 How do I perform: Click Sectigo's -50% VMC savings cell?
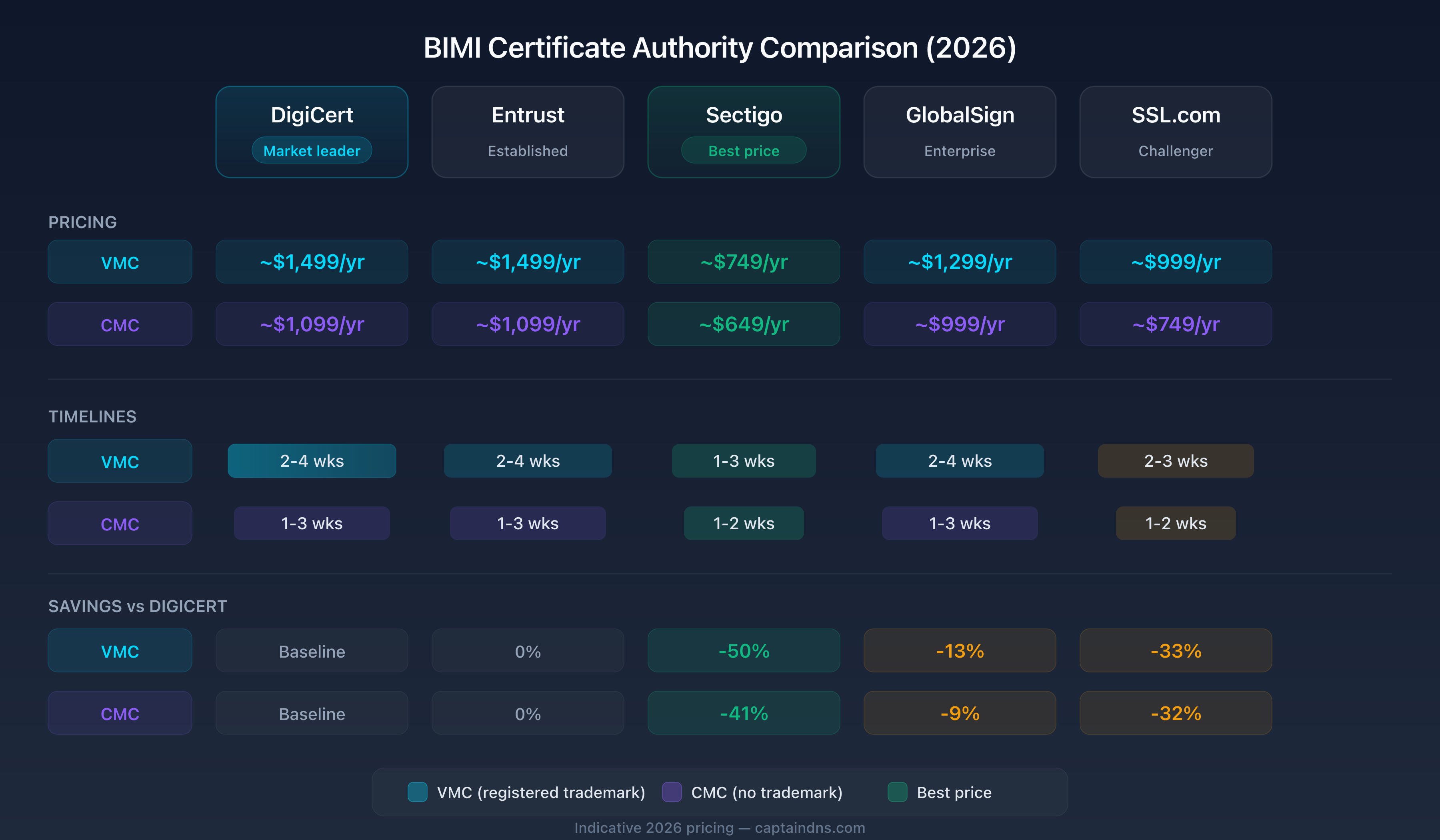[744, 651]
